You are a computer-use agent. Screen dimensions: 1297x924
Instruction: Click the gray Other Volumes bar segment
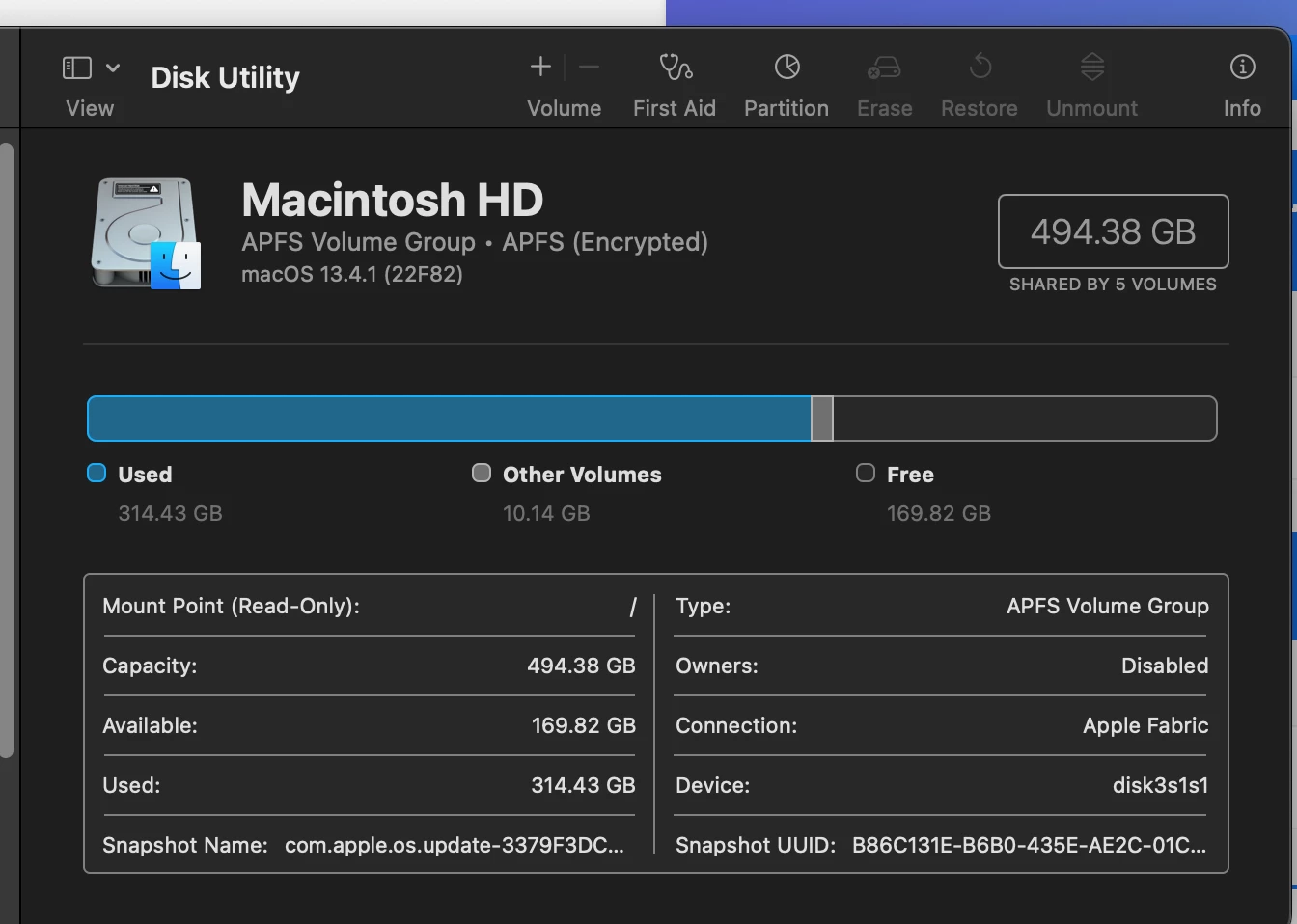pyautogui.click(x=822, y=419)
